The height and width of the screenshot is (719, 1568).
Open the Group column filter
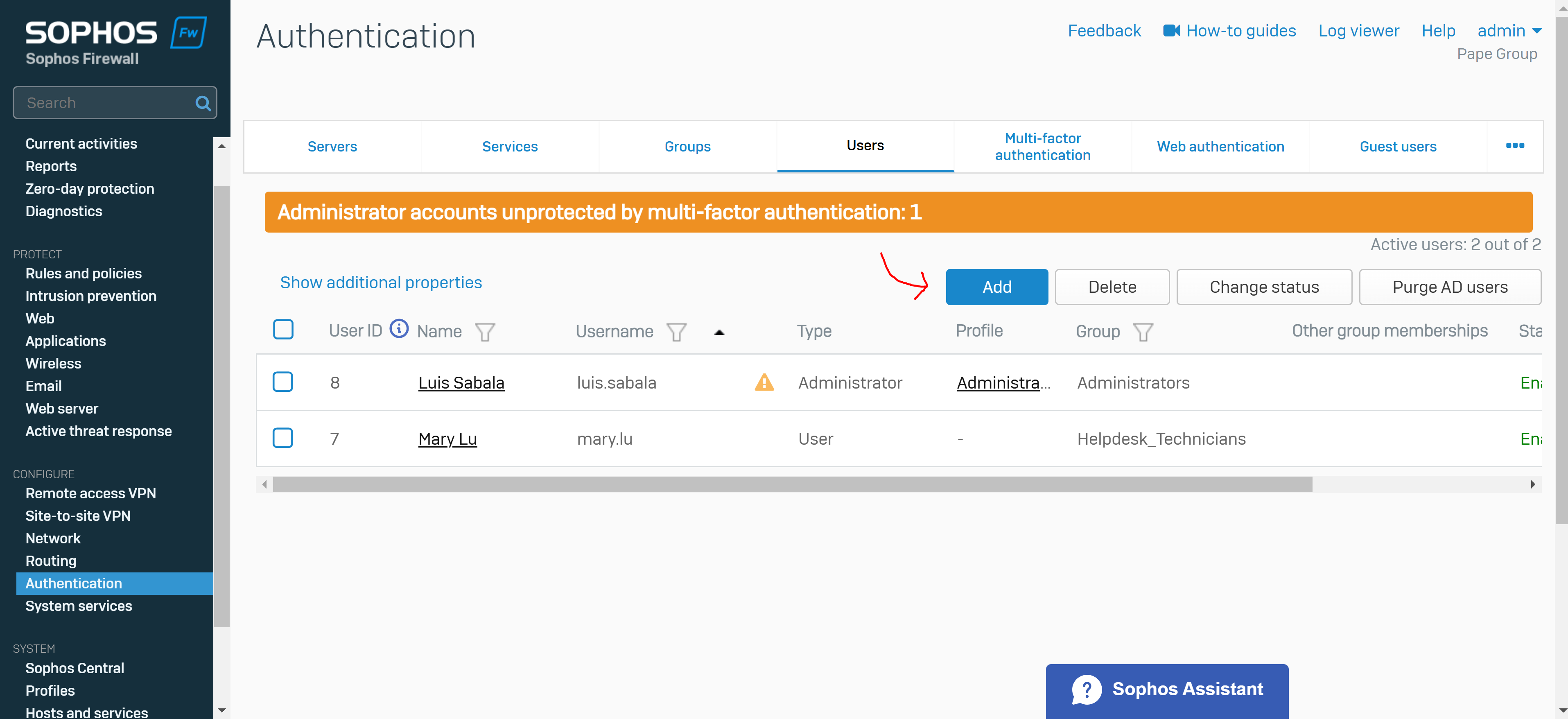click(x=1143, y=332)
